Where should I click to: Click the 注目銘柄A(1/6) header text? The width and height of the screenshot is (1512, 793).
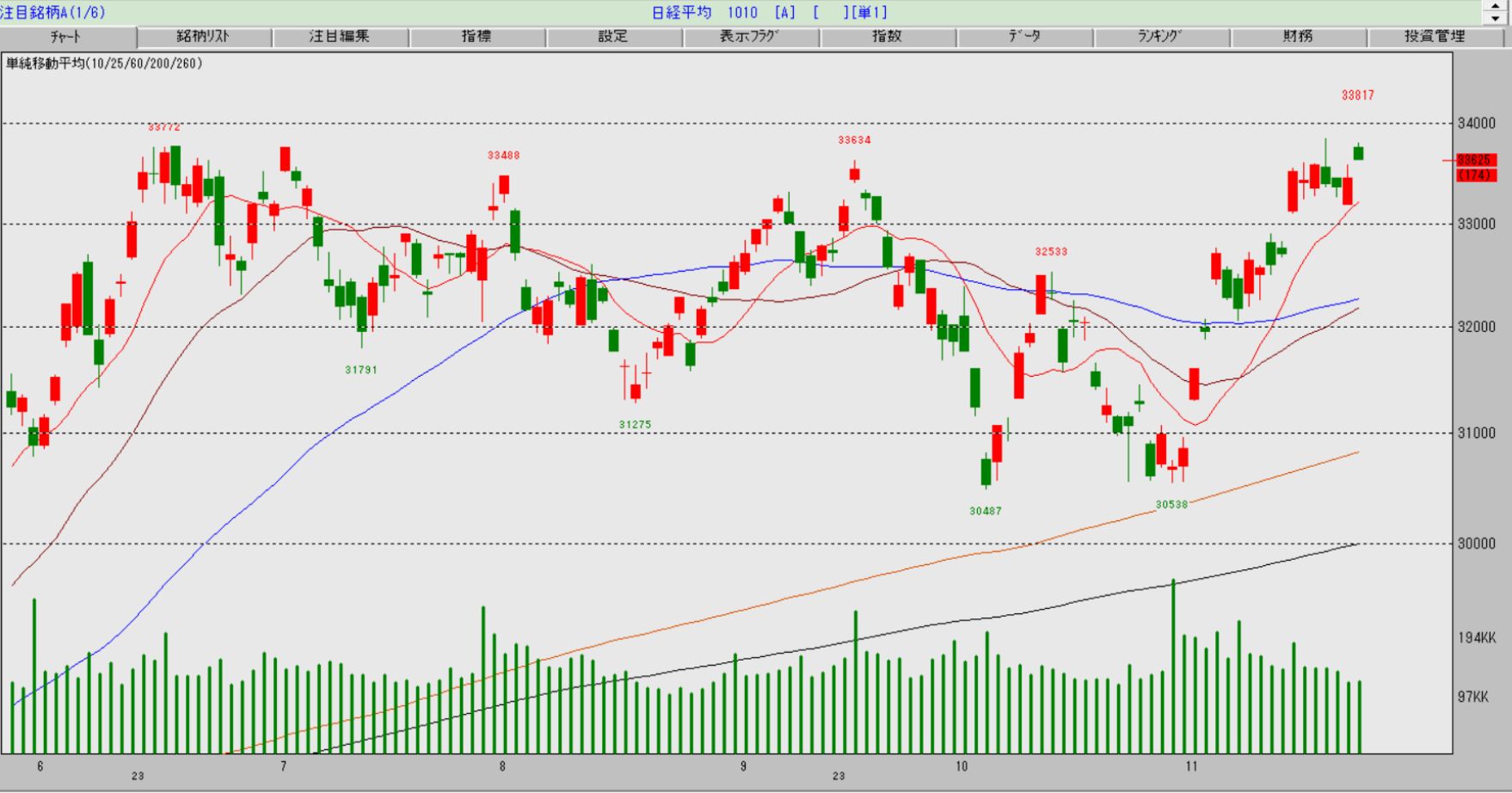click(x=52, y=12)
